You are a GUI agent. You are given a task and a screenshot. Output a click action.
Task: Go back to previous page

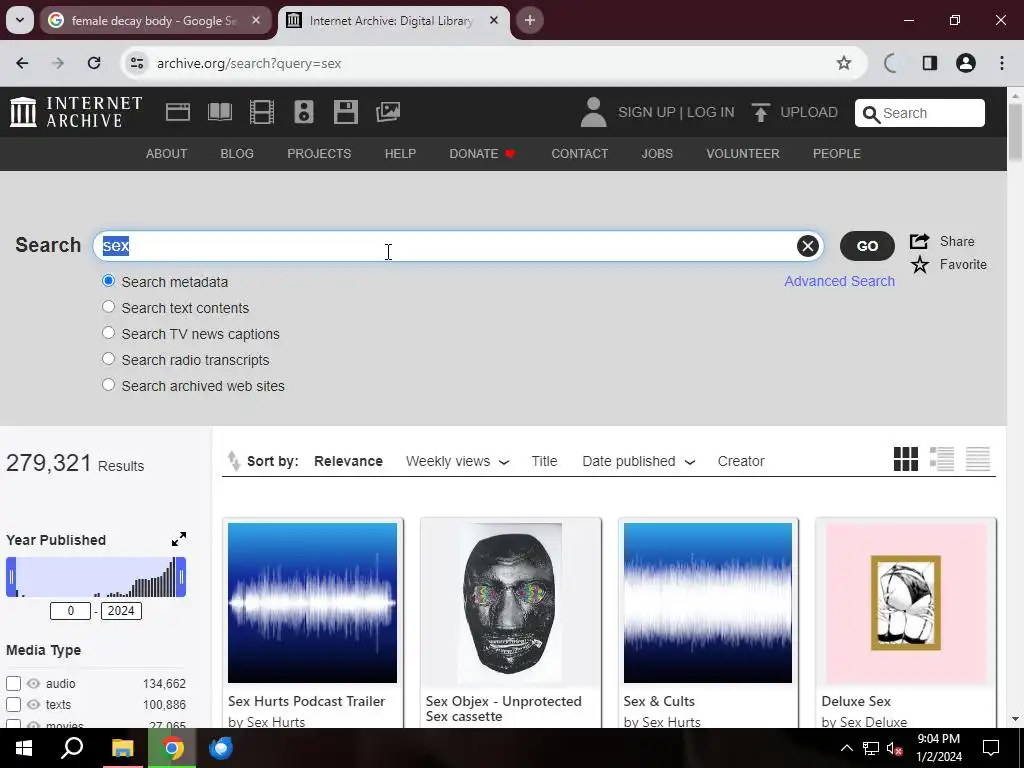click(22, 63)
